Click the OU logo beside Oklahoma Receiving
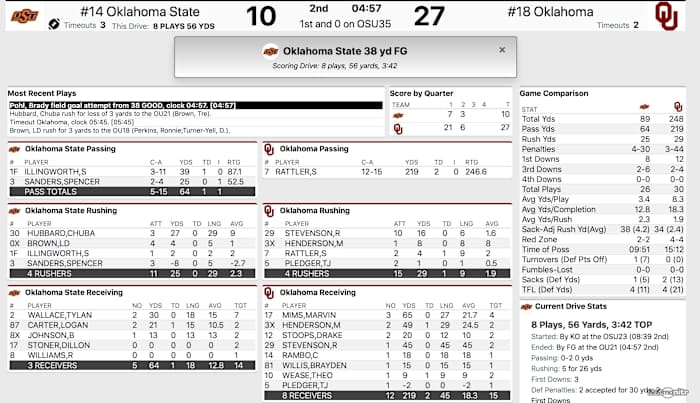Screen dimensions: 700x403 click(x=268, y=292)
